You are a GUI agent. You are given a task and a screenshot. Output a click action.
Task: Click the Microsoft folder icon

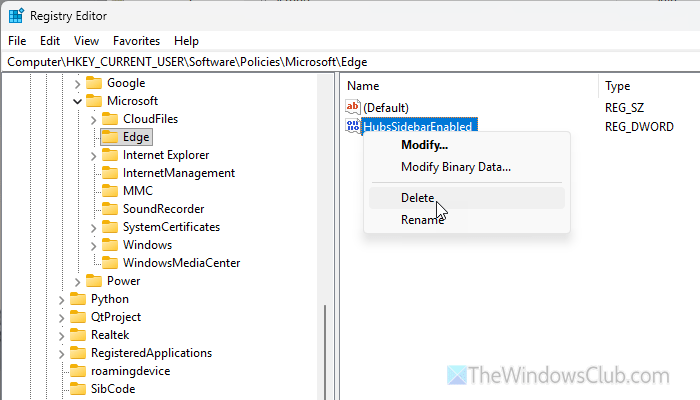(x=94, y=101)
